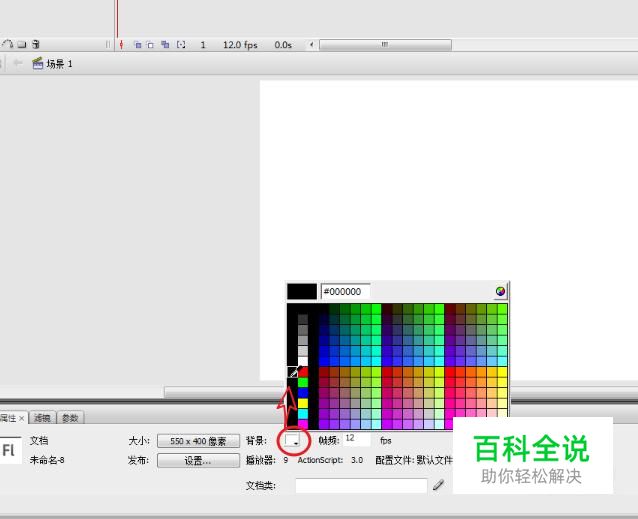Image resolution: width=638 pixels, height=519 pixels.
Task: Pick the magenta basic swatch
Action: pos(303,424)
